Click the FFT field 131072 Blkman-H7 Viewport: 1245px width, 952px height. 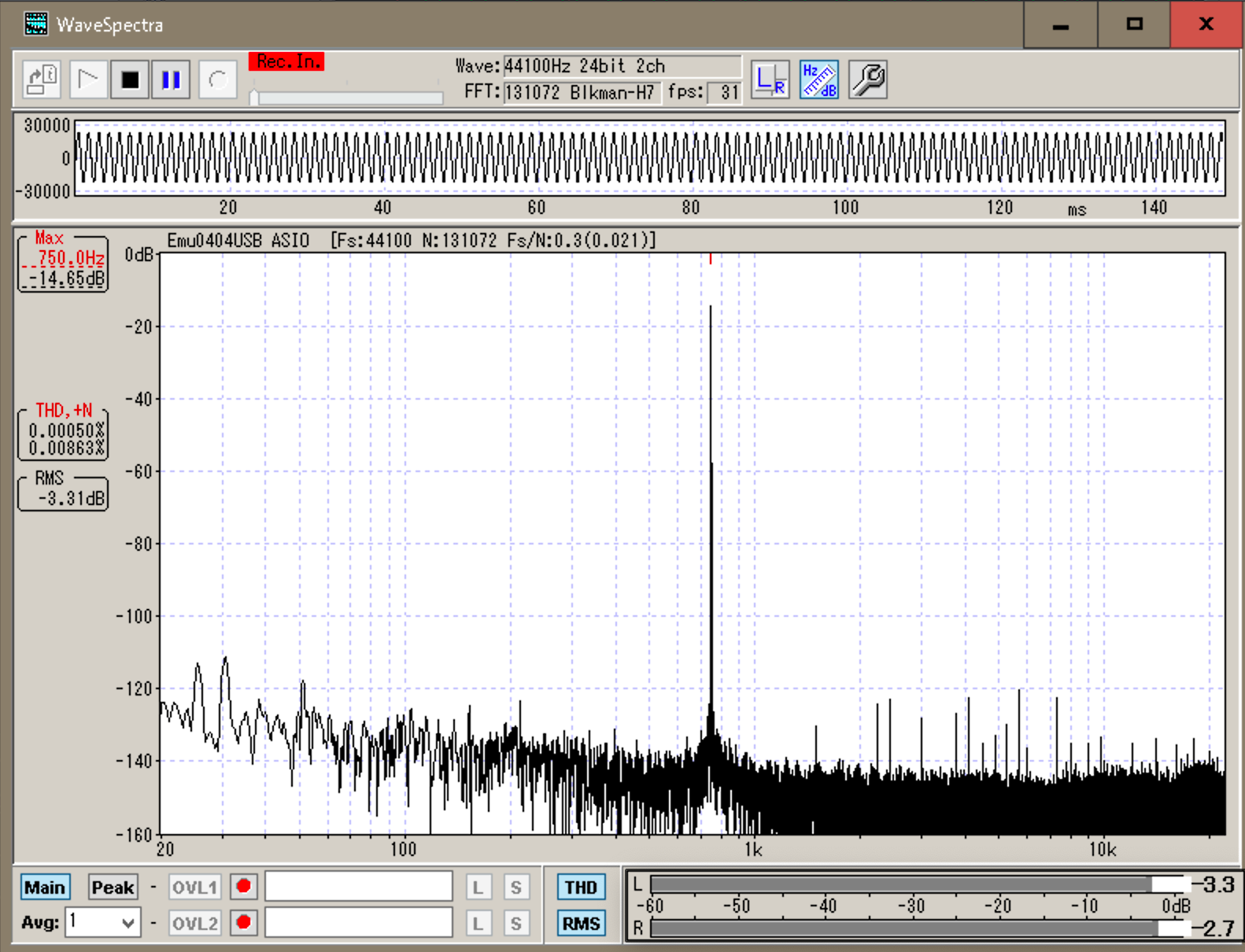pos(582,93)
